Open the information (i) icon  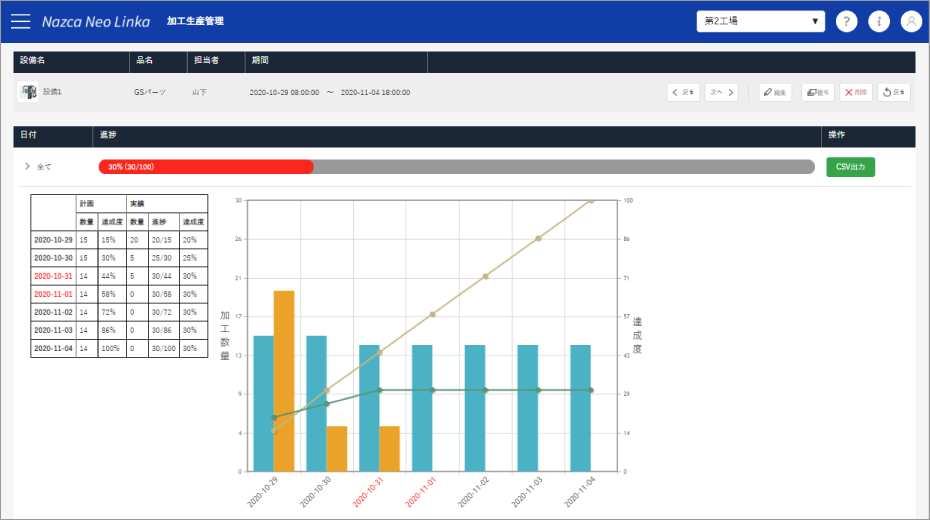point(879,21)
